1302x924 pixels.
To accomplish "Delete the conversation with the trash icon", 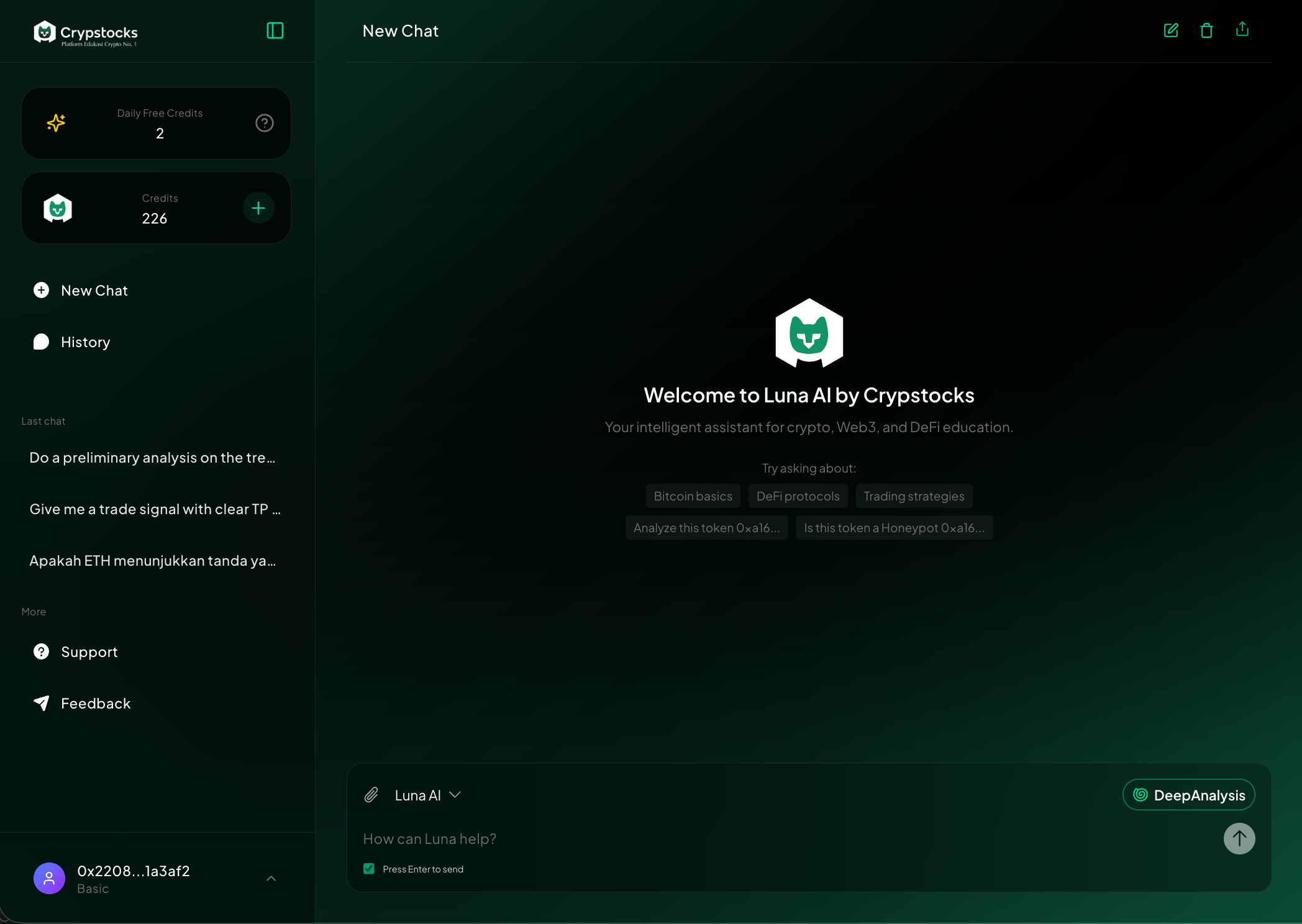I will (x=1206, y=30).
